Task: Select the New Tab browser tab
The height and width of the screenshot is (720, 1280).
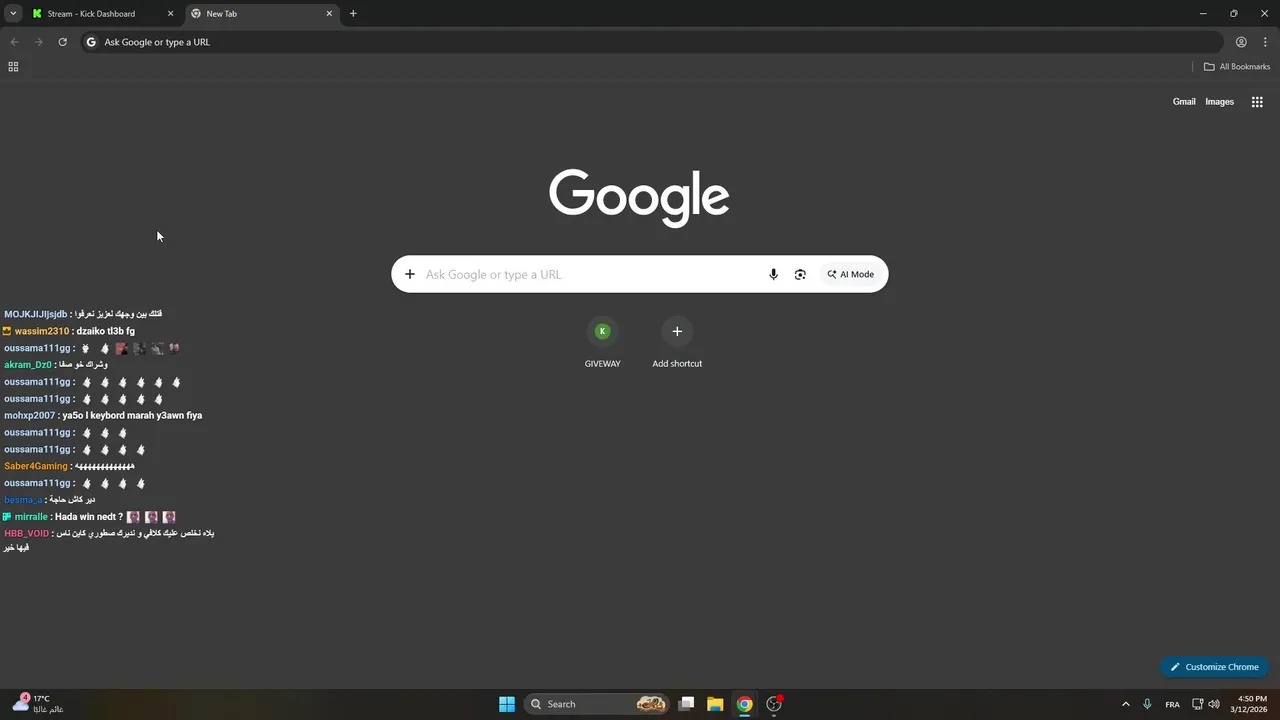Action: click(261, 14)
